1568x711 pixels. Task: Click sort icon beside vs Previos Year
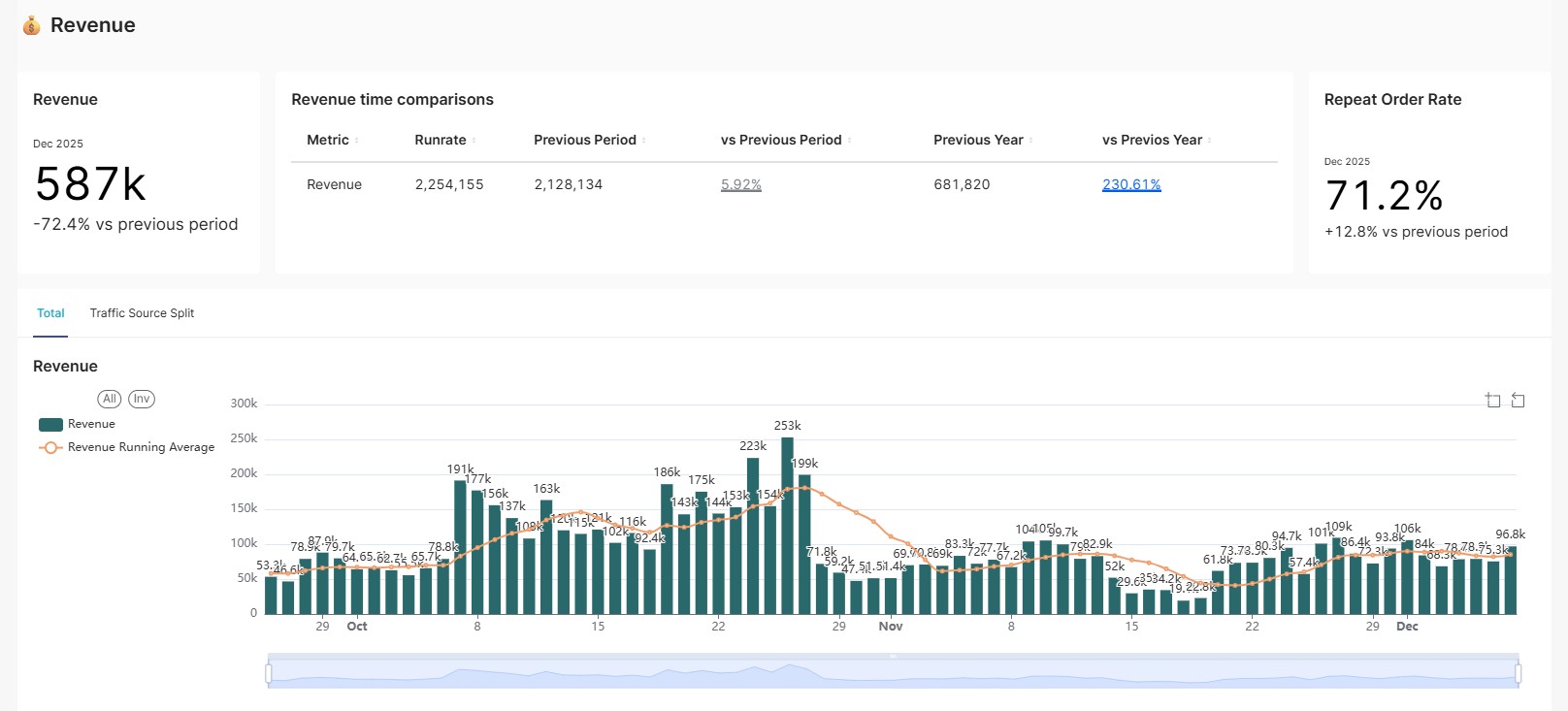(1209, 141)
